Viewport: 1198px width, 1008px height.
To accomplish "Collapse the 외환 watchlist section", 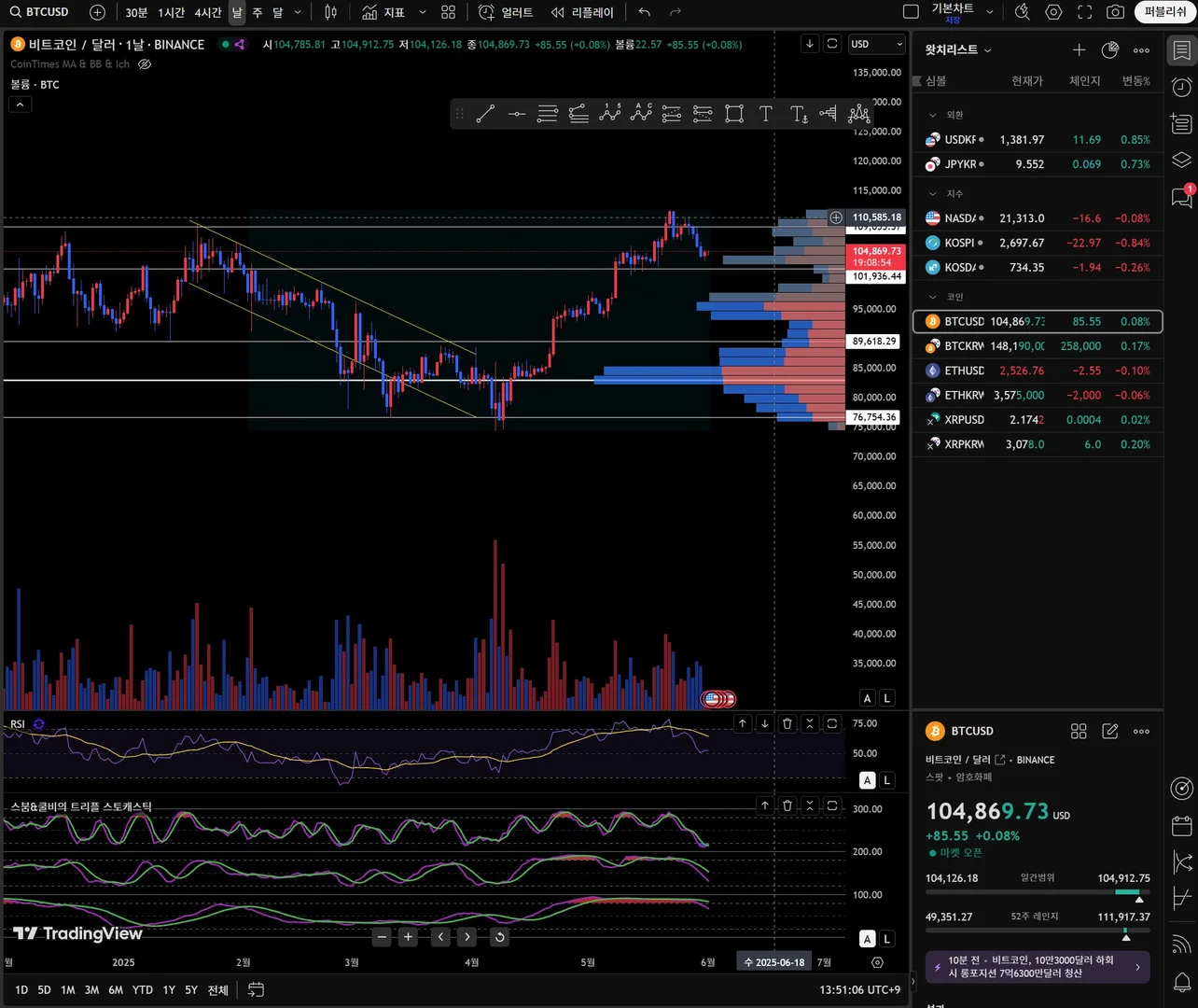I will 932,115.
